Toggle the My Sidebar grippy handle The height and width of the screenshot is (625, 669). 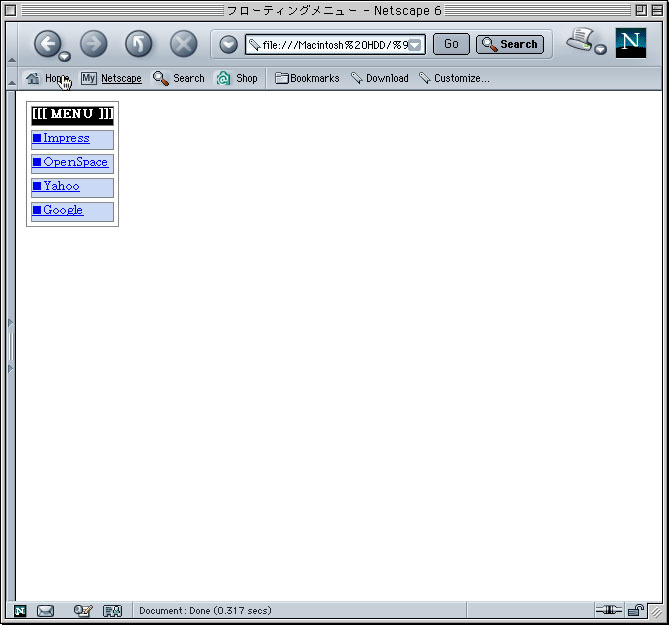click(11, 346)
